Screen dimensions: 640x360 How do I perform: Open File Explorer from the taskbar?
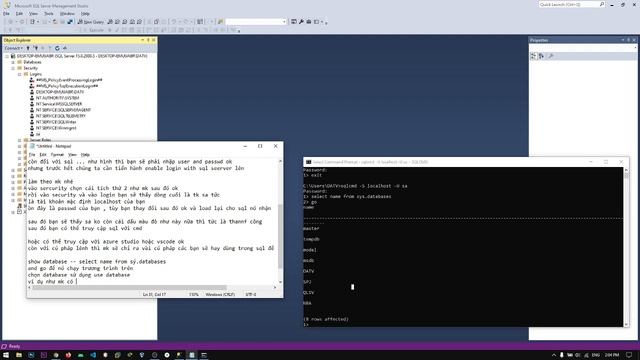point(19,355)
